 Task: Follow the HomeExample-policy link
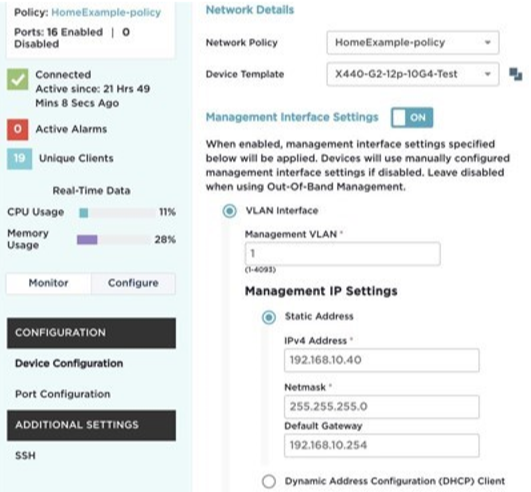106,13
